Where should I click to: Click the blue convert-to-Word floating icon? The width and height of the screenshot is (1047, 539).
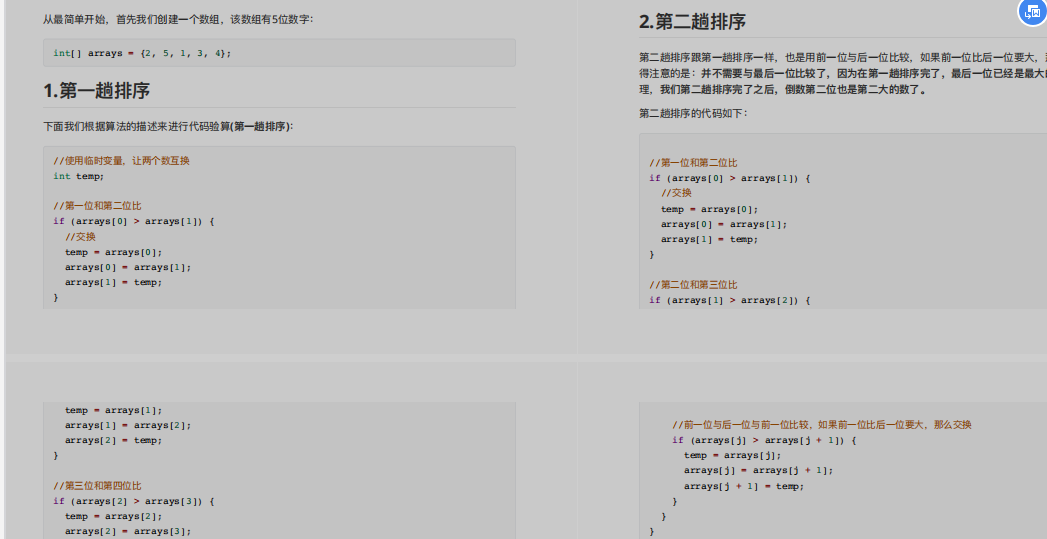1032,12
